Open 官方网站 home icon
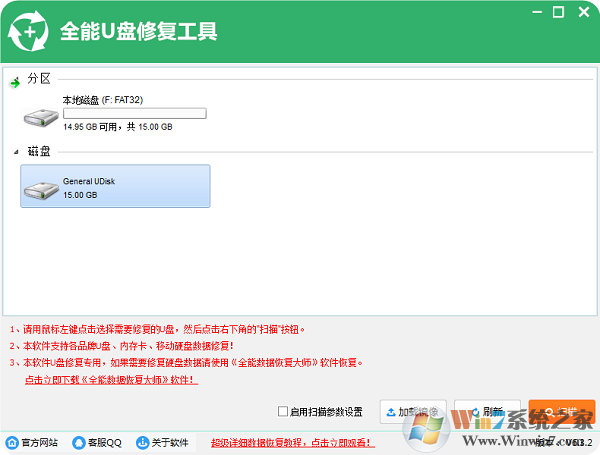This screenshot has height=455, width=600. 12,443
